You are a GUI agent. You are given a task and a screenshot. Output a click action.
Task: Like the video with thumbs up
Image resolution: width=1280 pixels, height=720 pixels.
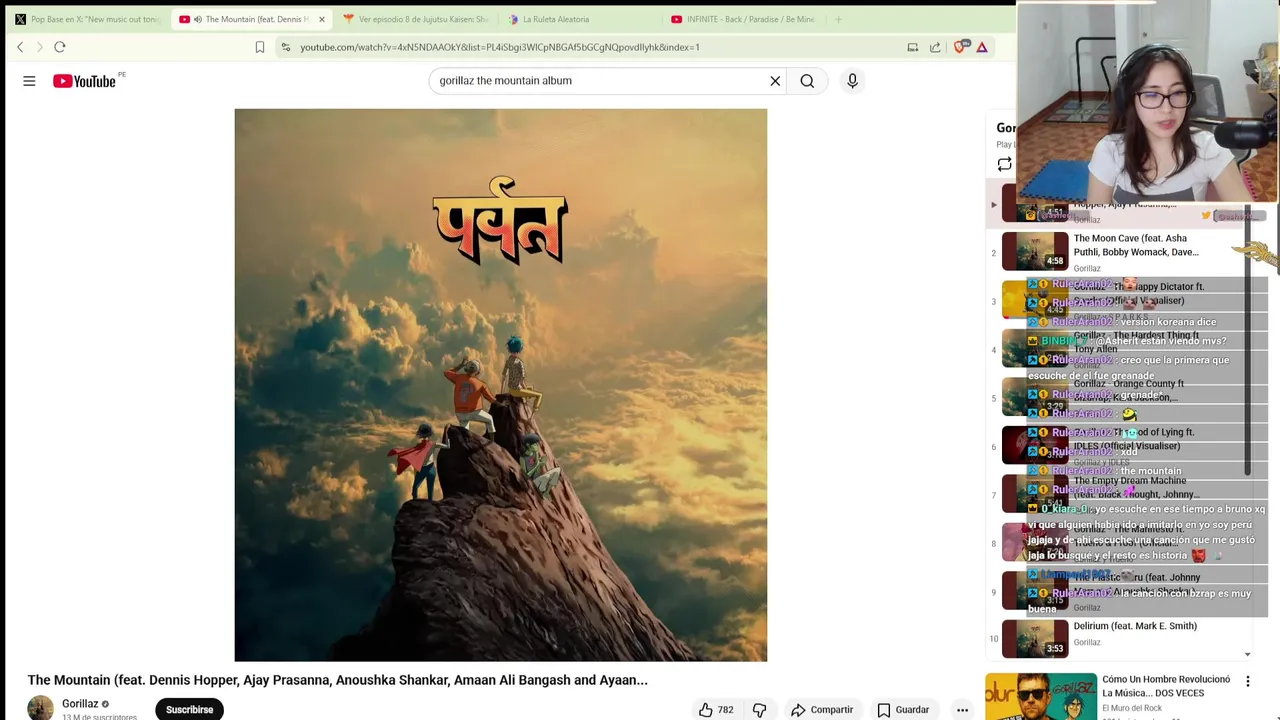(706, 710)
